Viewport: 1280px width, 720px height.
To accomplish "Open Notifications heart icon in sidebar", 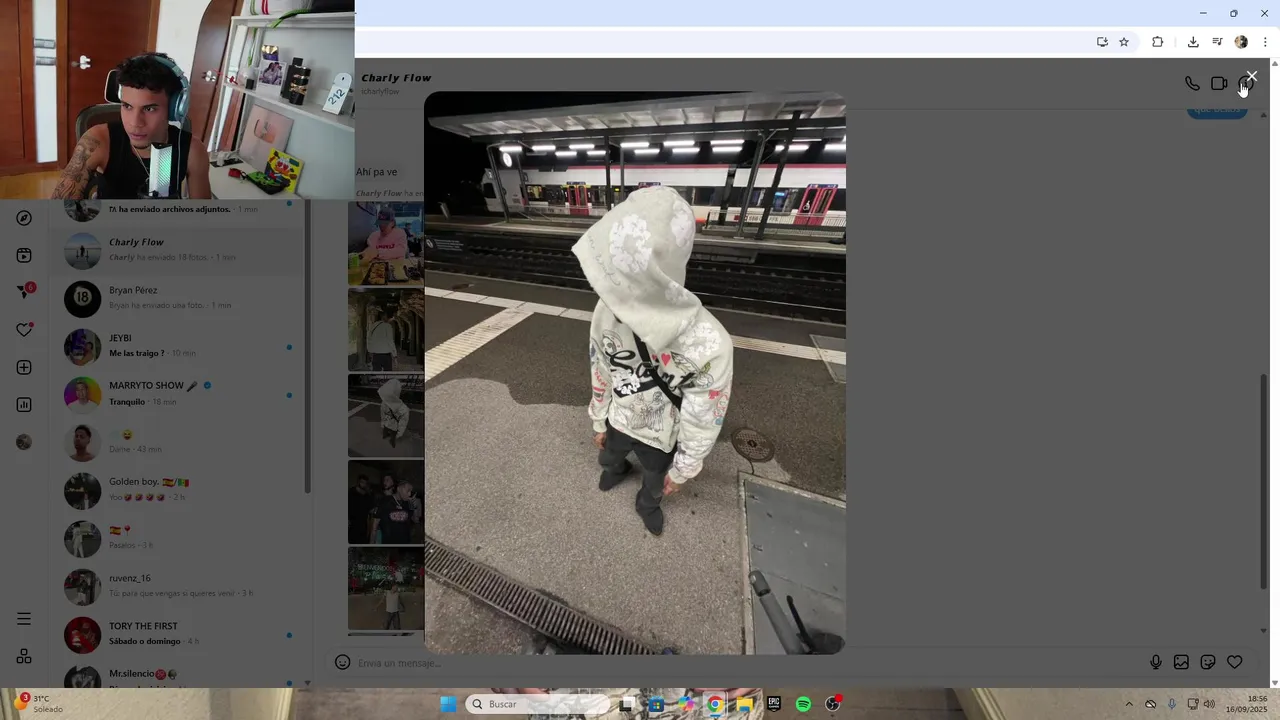I will [x=24, y=329].
